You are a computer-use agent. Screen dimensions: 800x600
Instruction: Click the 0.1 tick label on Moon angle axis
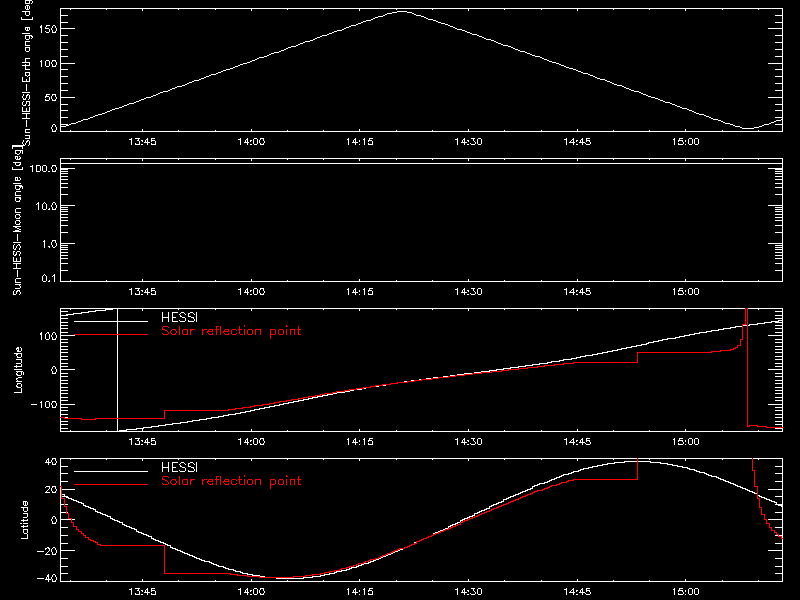point(49,278)
